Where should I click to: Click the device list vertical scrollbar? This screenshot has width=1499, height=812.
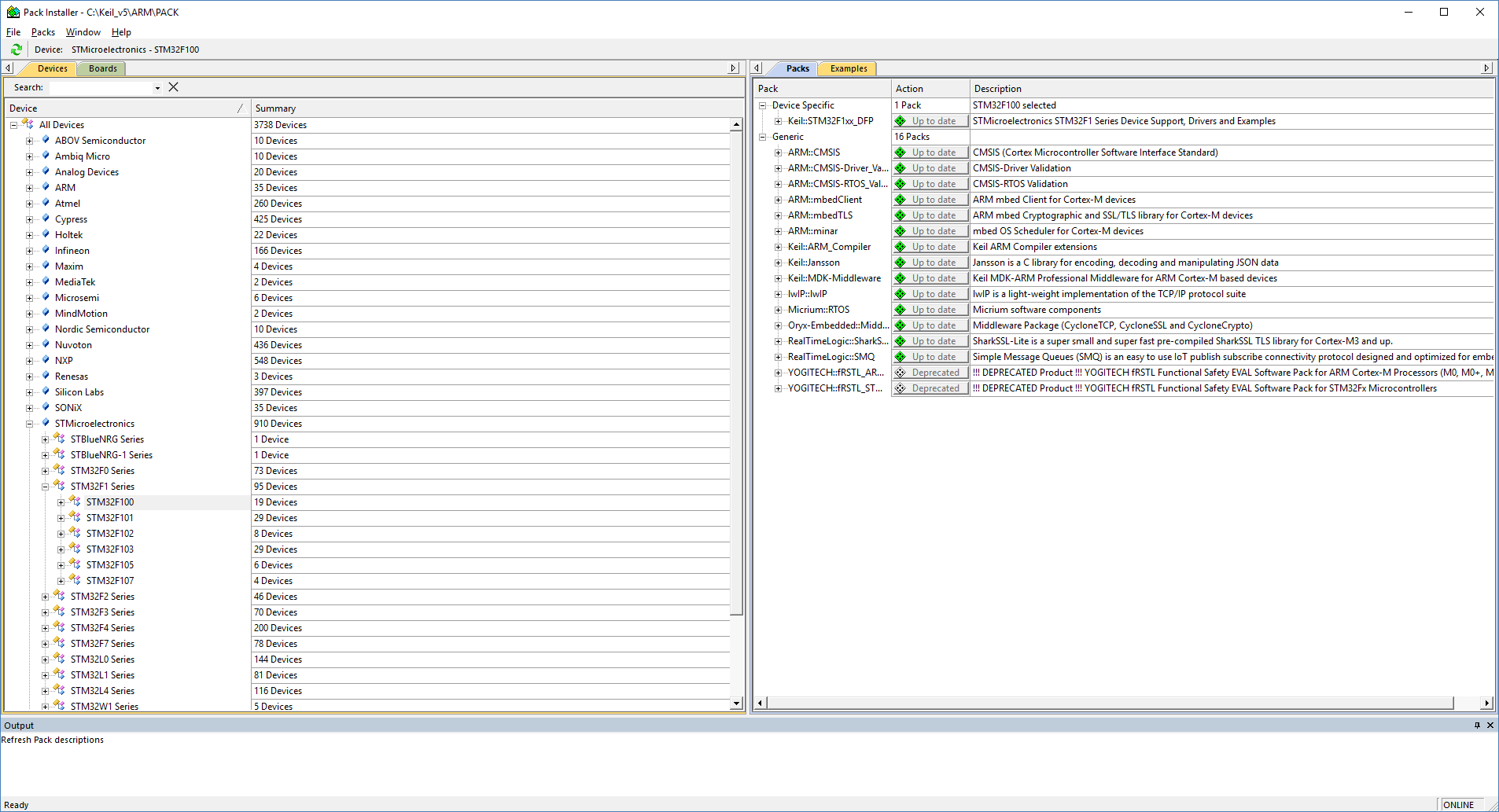pyautogui.click(x=737, y=372)
